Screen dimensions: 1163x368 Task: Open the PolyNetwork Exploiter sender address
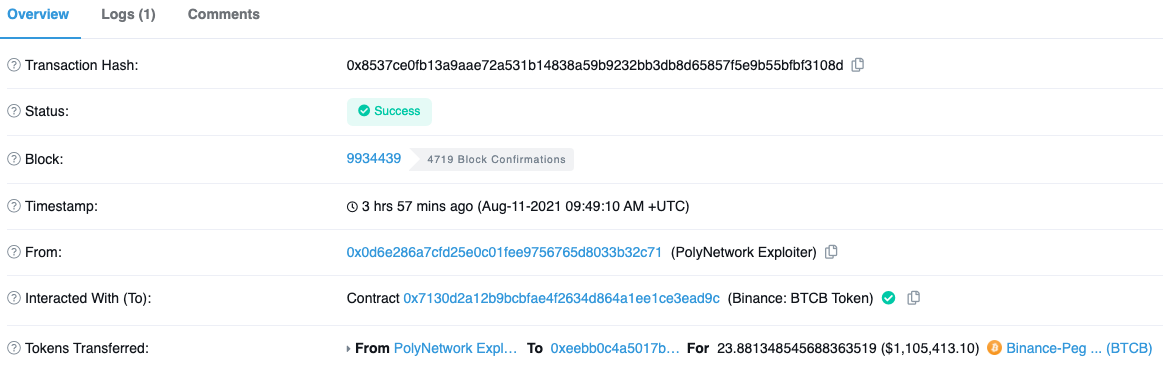[504, 252]
